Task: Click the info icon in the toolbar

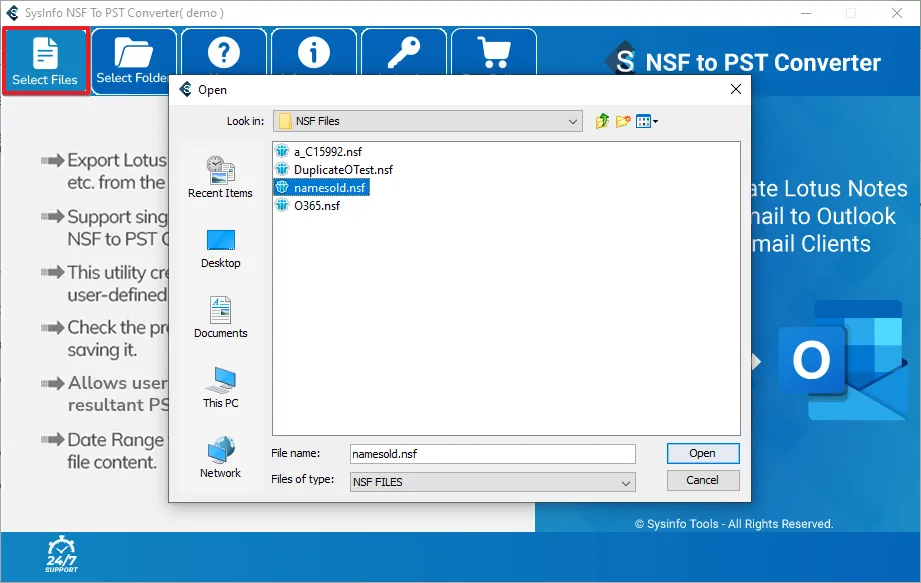Action: tap(314, 52)
